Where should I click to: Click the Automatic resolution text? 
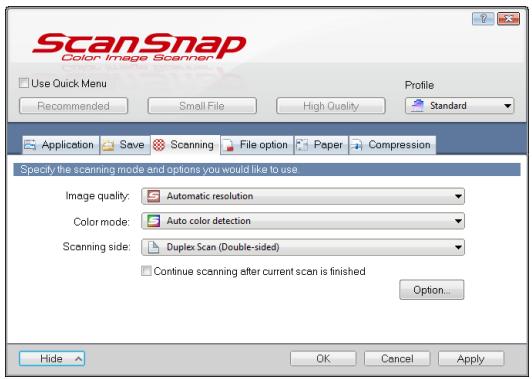(210, 196)
